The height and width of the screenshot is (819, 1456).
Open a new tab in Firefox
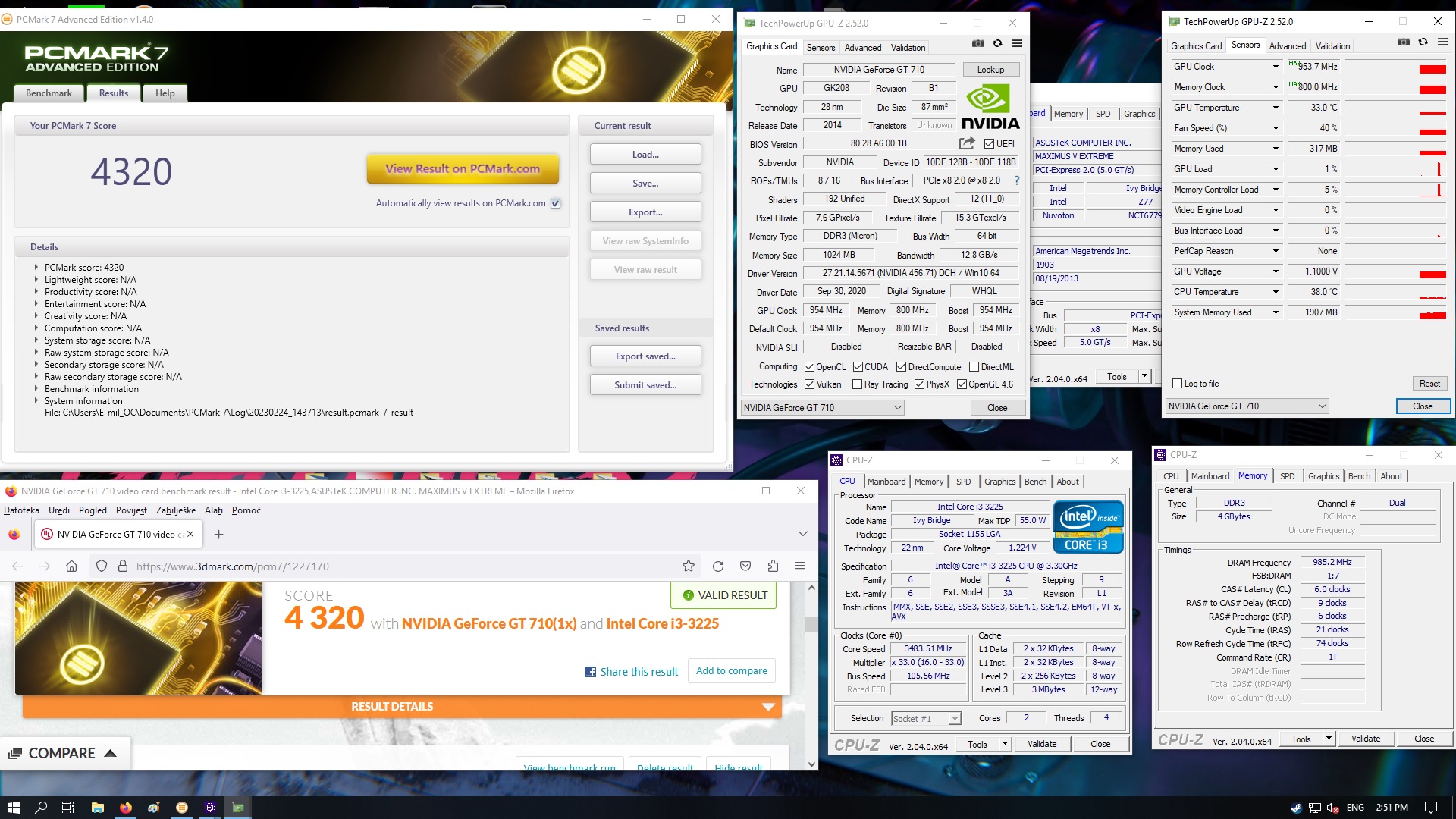click(x=219, y=535)
